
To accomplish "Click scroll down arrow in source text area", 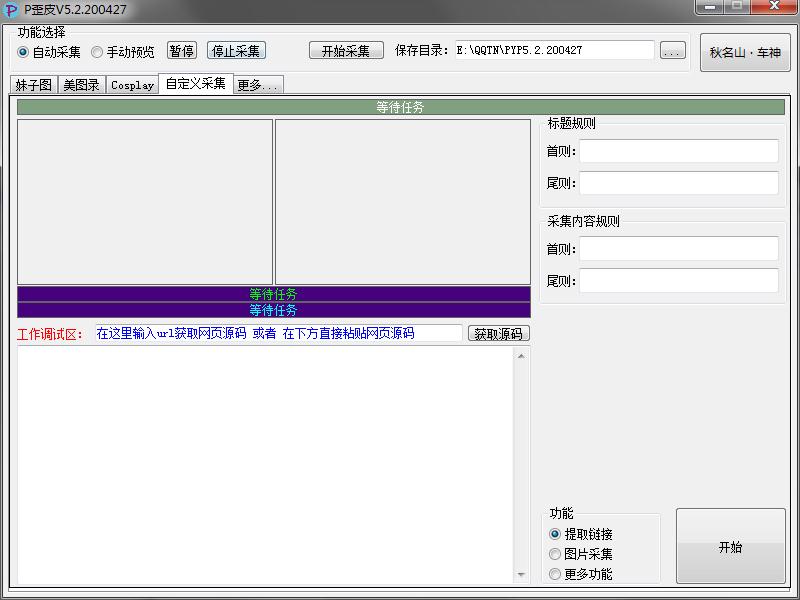I will [x=521, y=574].
